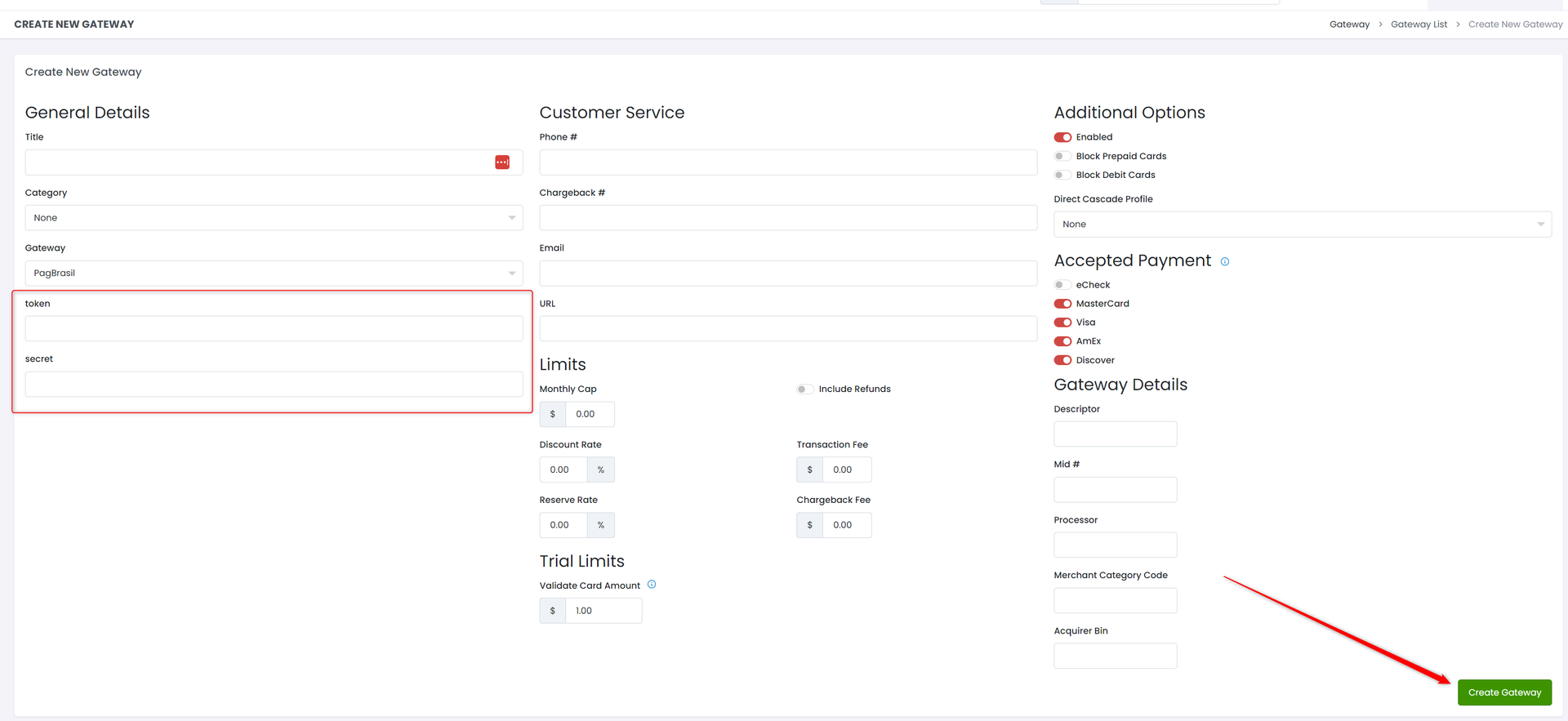This screenshot has width=1568, height=721.
Task: Open the Direct Cascade Profile dropdown
Action: point(1302,225)
